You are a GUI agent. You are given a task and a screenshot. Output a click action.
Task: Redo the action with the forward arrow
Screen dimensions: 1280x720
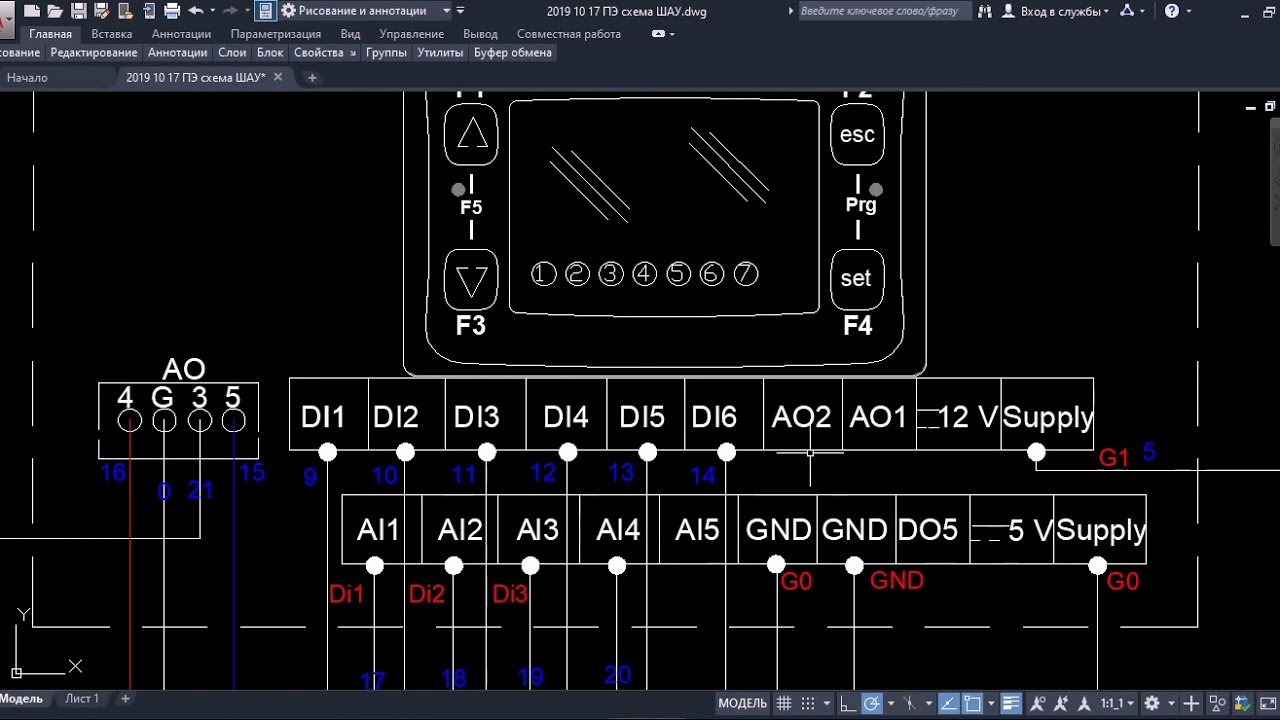click(x=230, y=11)
